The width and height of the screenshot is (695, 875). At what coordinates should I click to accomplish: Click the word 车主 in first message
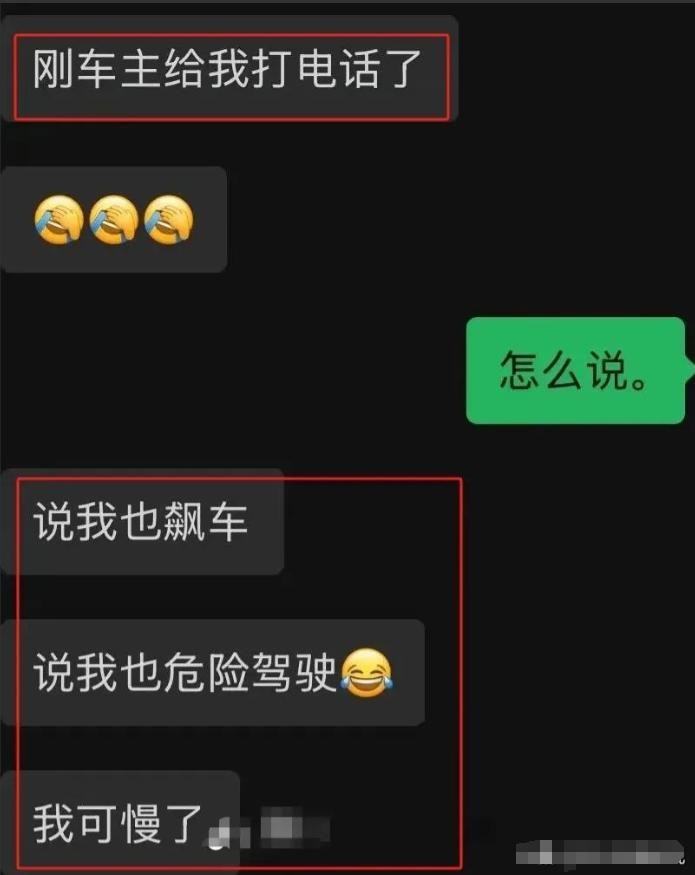[119, 69]
